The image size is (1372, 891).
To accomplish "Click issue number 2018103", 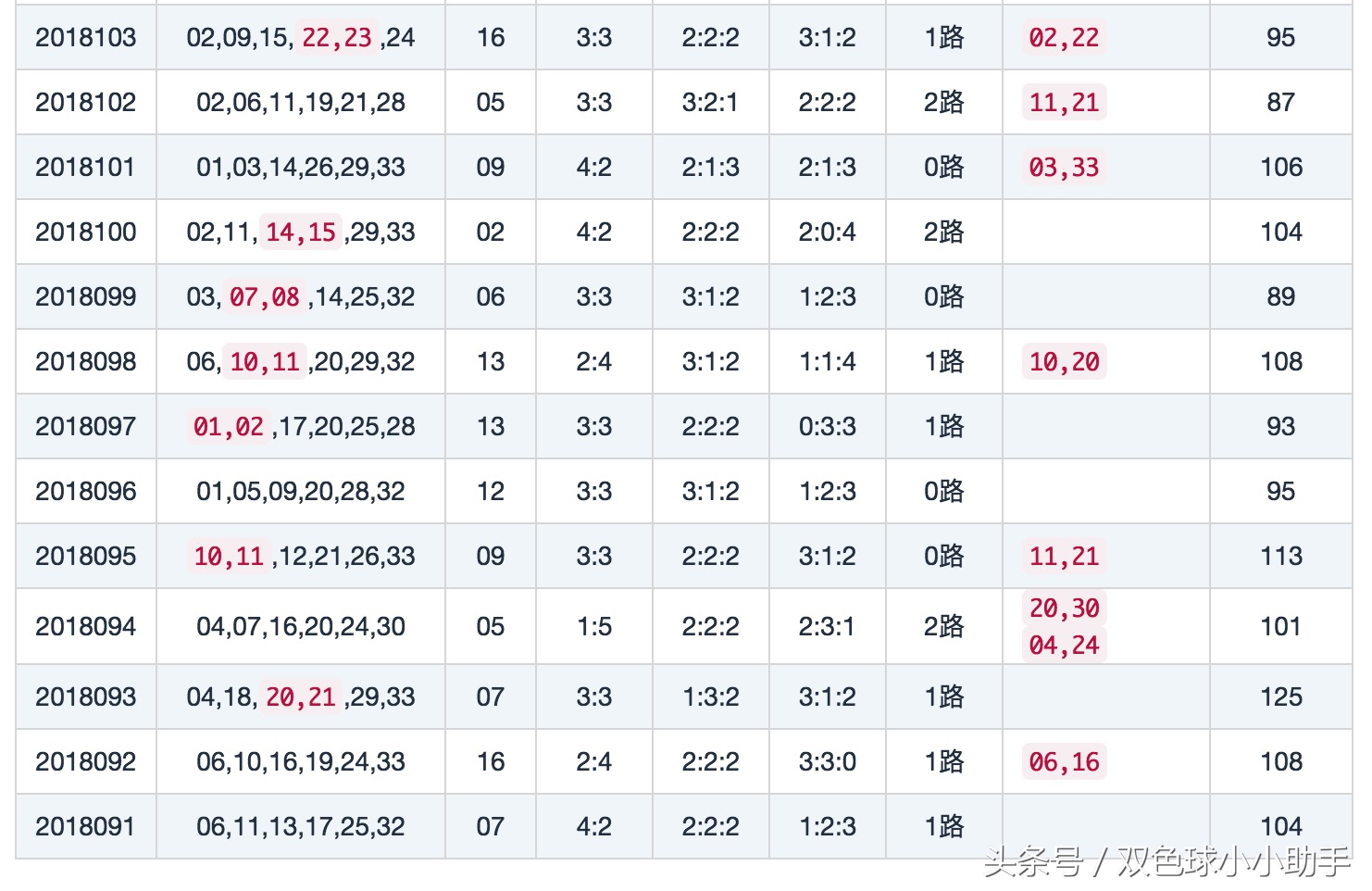I will pyautogui.click(x=85, y=38).
